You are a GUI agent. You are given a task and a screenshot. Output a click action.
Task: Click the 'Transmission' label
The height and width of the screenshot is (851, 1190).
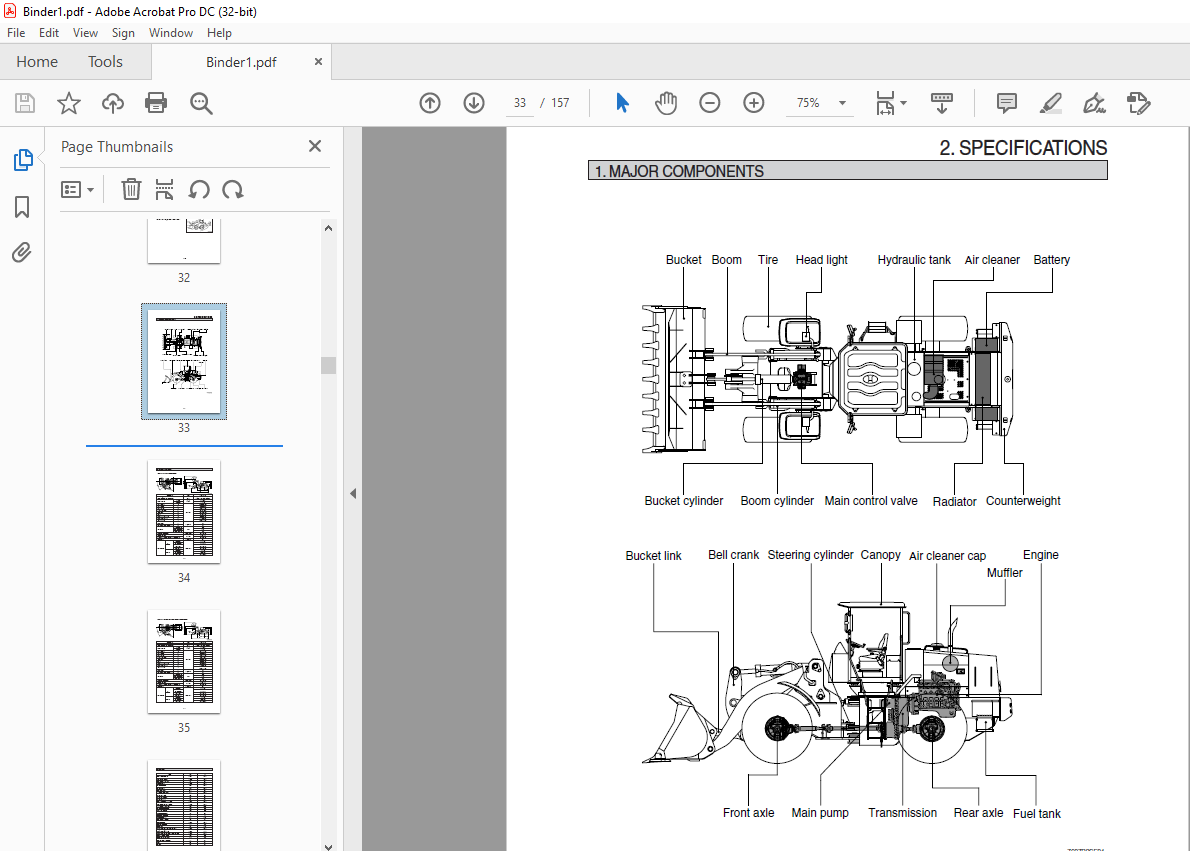click(x=902, y=813)
